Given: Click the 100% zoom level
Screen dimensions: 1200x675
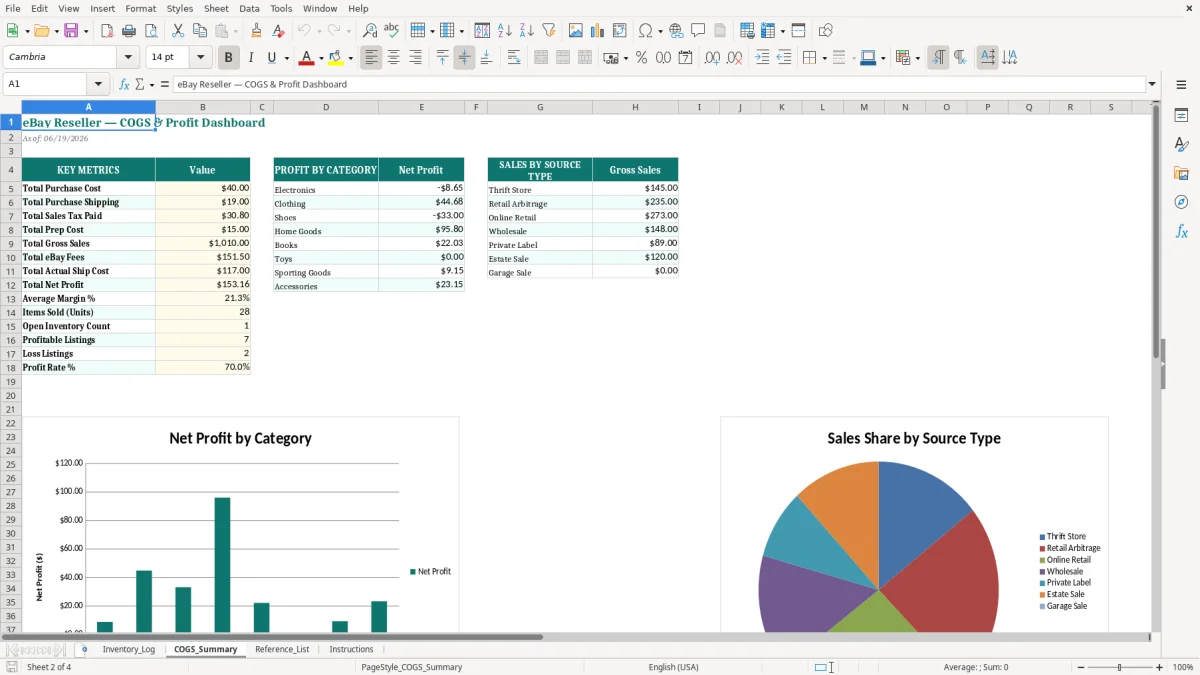Looking at the screenshot, I should click(x=1183, y=667).
